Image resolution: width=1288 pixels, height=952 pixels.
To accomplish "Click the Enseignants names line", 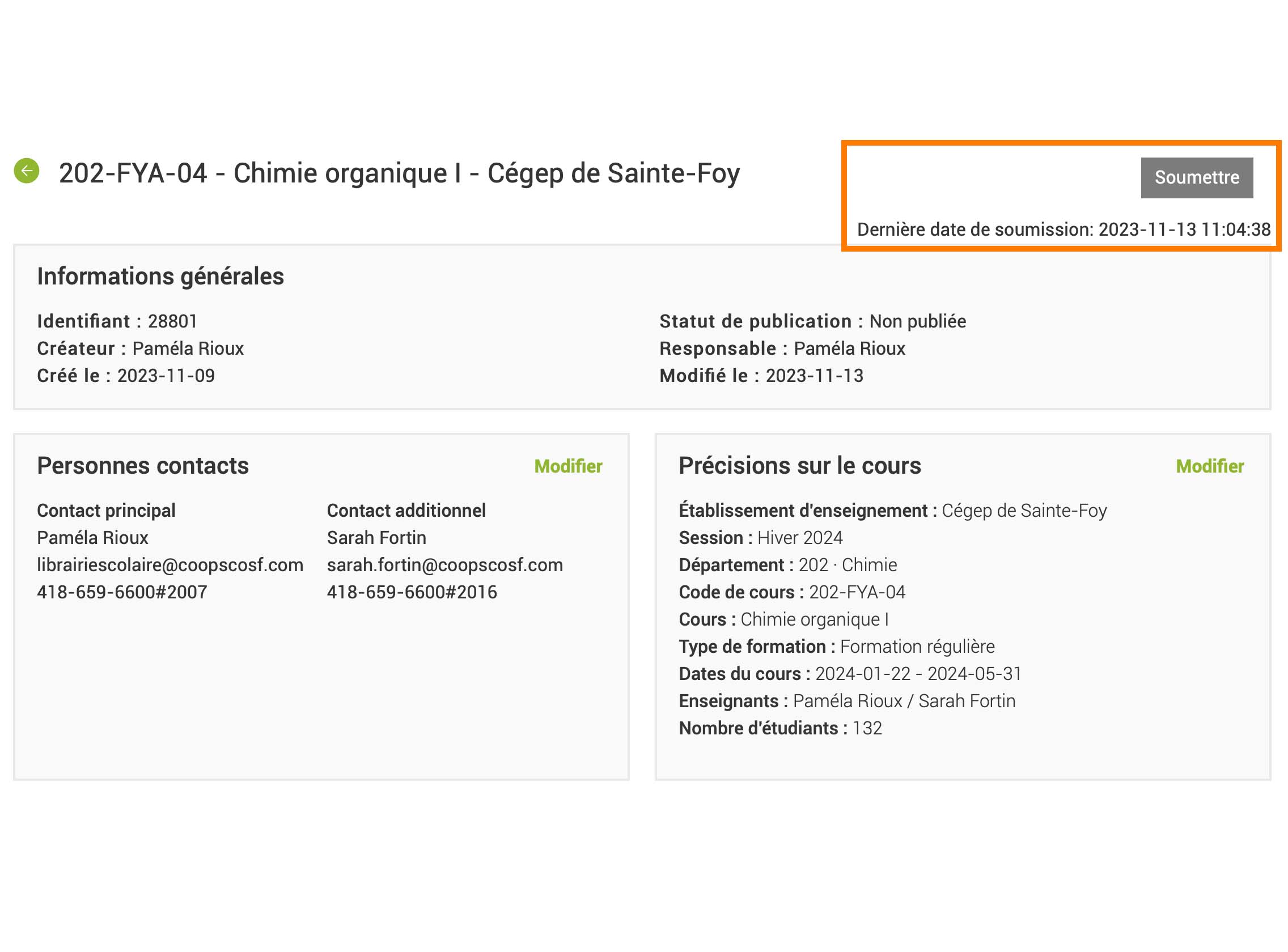I will [846, 702].
